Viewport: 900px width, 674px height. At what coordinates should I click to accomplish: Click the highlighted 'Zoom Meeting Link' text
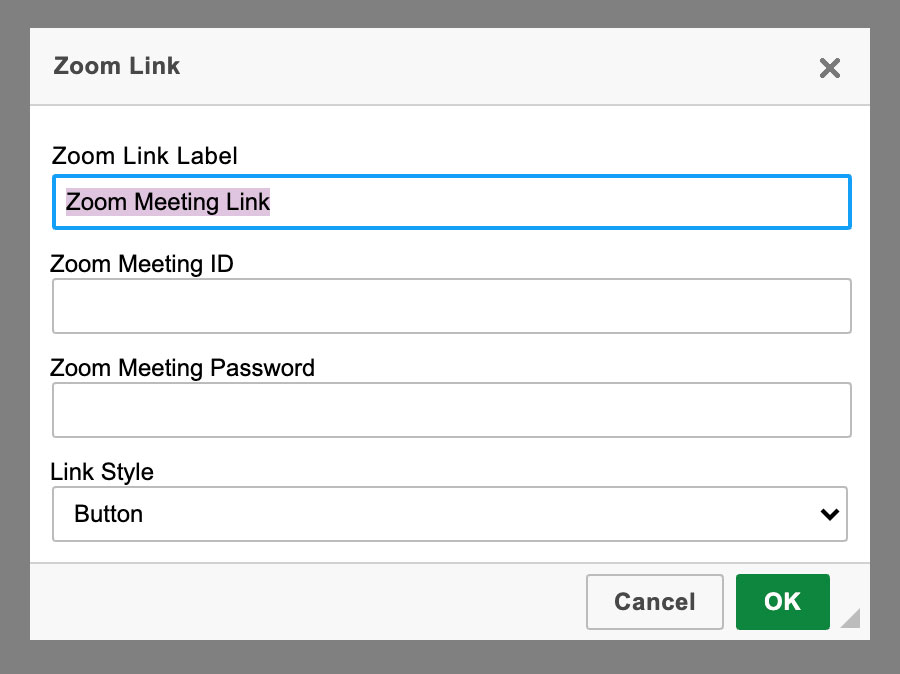coord(168,202)
